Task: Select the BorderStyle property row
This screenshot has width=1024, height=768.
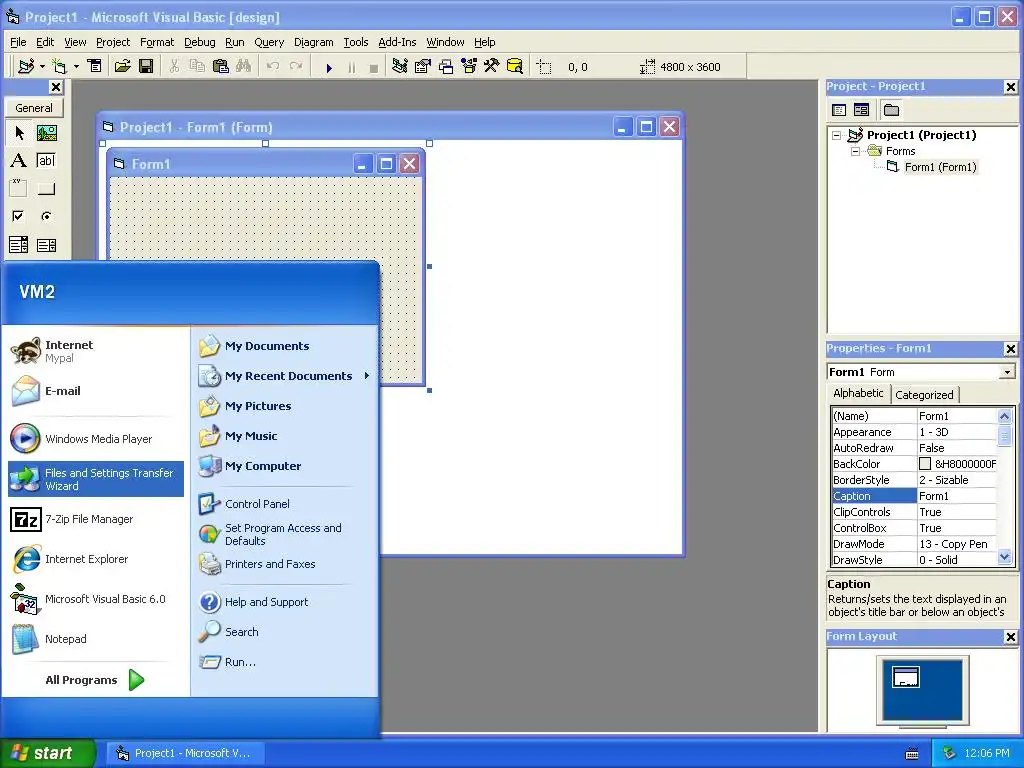Action: pyautogui.click(x=914, y=480)
